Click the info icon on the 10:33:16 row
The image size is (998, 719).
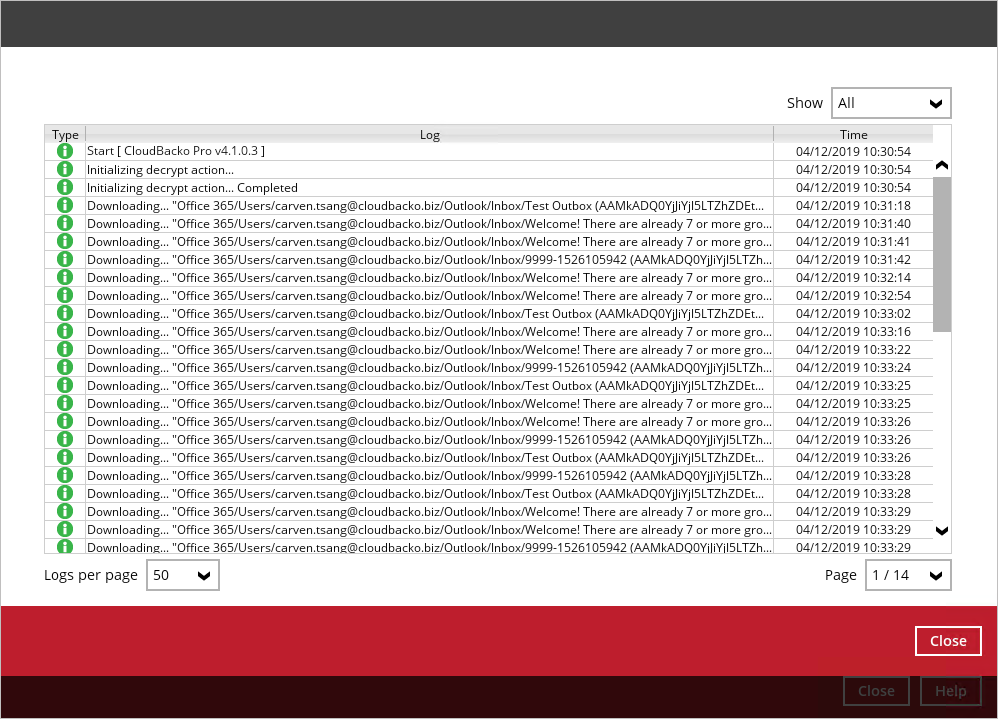(x=65, y=331)
